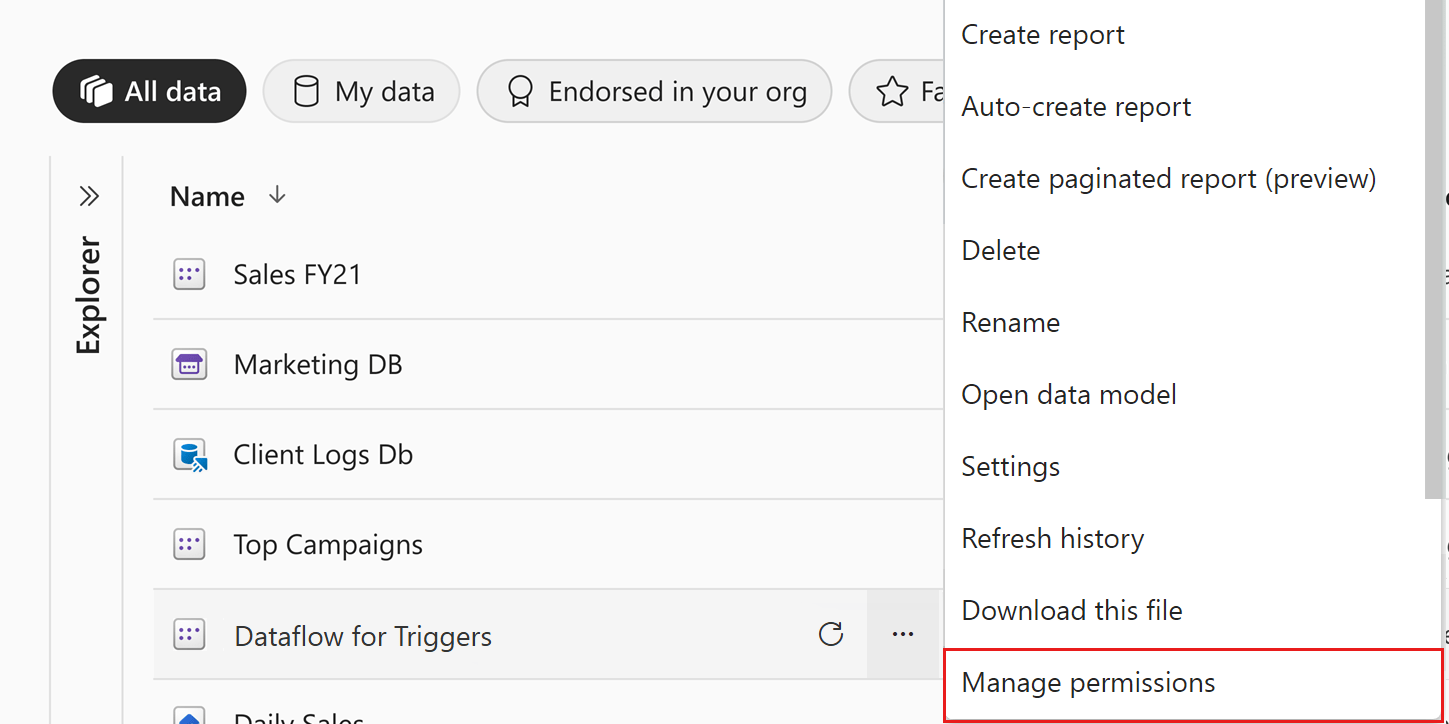Click the stacked layers icon on All data
Screen dimensions: 1449x724
97,90
